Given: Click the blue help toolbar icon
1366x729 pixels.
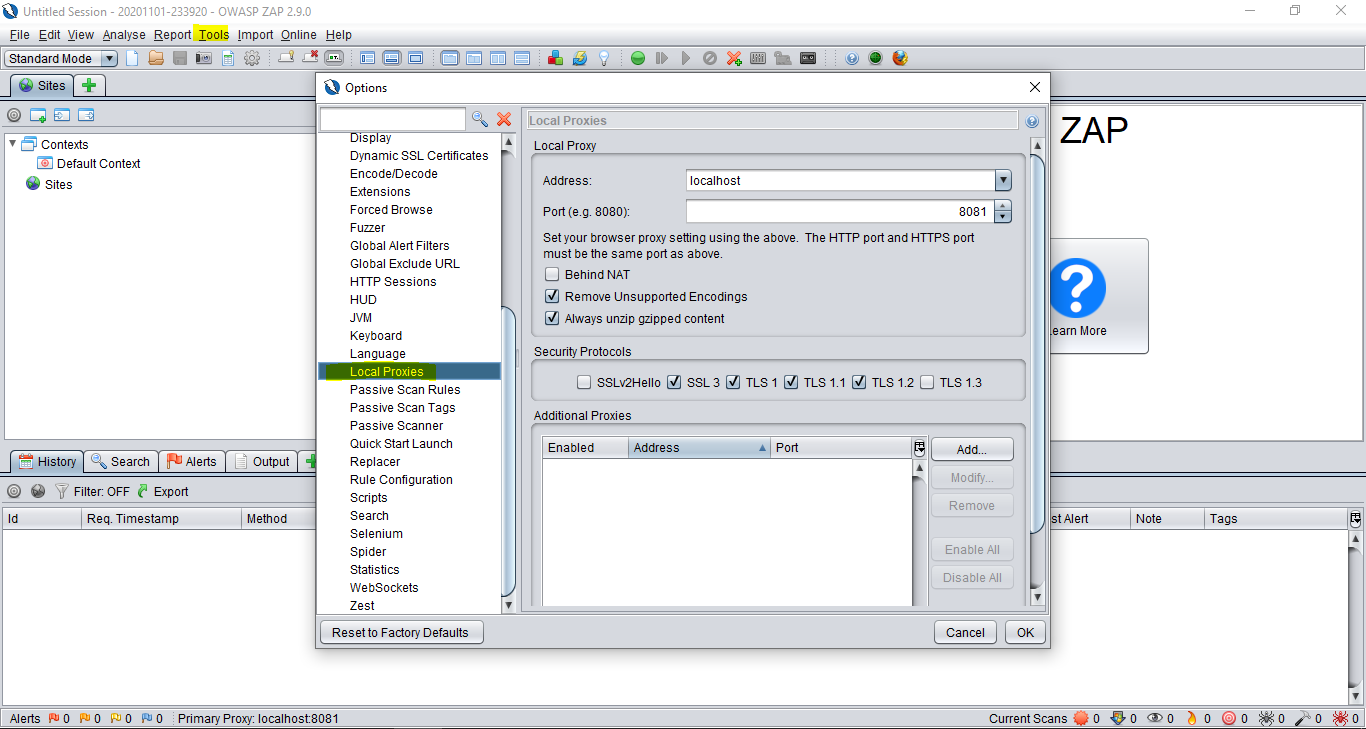Looking at the screenshot, I should (852, 58).
